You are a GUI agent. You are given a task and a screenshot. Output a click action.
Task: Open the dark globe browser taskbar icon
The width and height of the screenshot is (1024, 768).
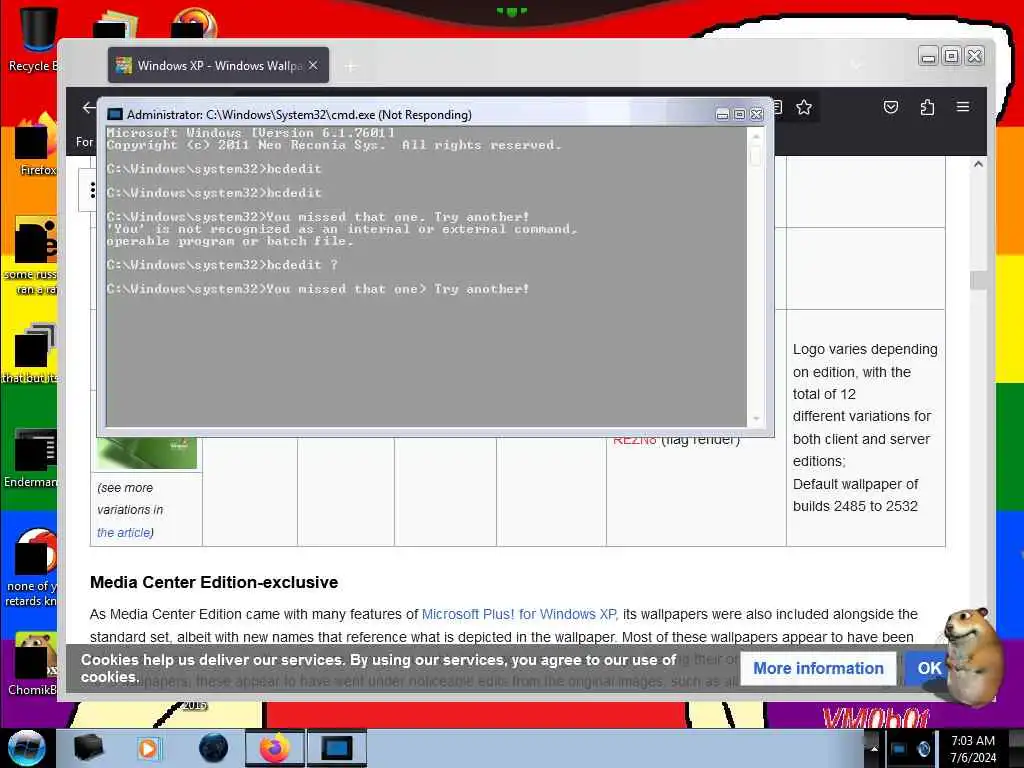click(213, 748)
